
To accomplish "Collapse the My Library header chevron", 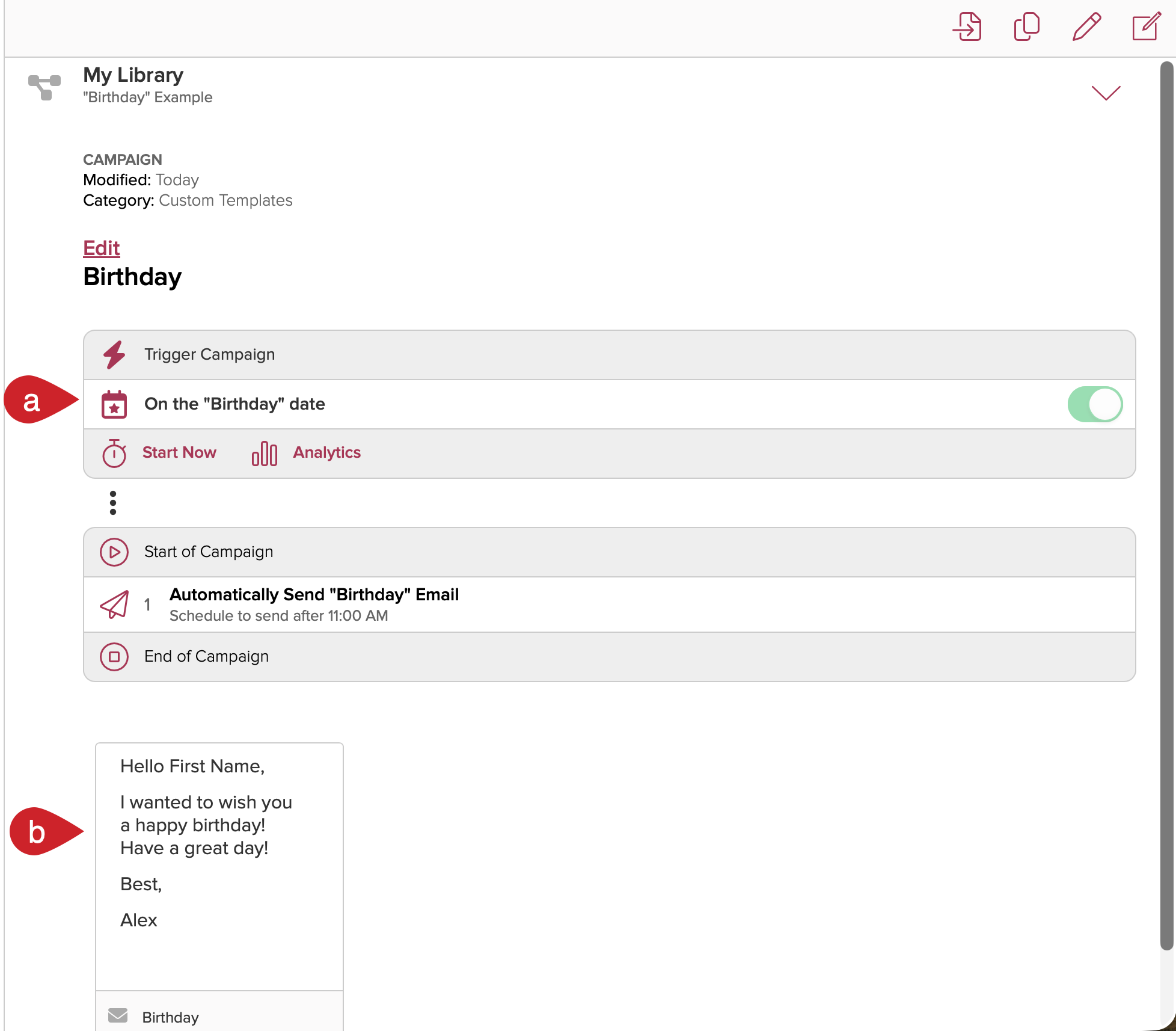I will click(x=1106, y=93).
